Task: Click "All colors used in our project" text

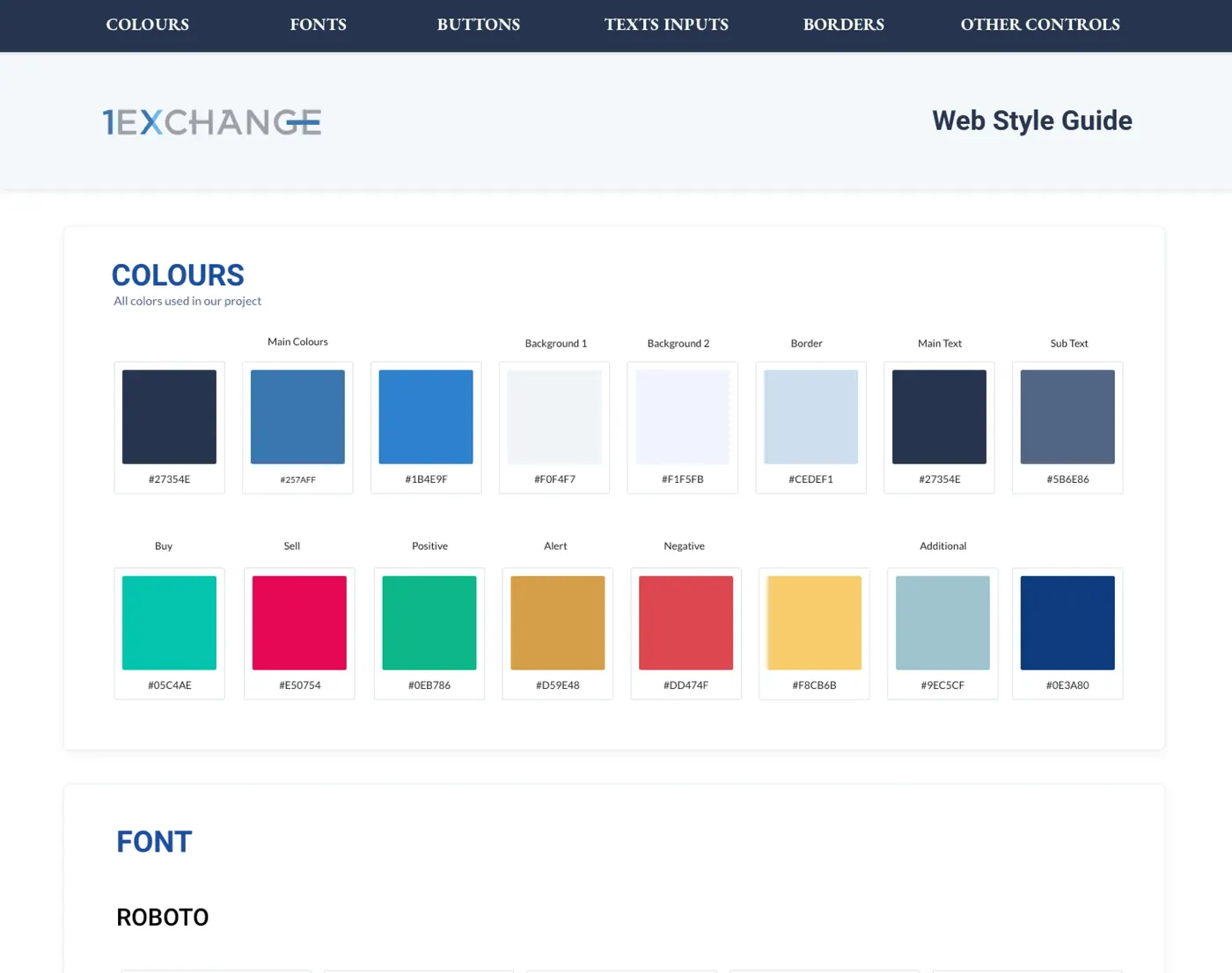Action: [x=187, y=301]
